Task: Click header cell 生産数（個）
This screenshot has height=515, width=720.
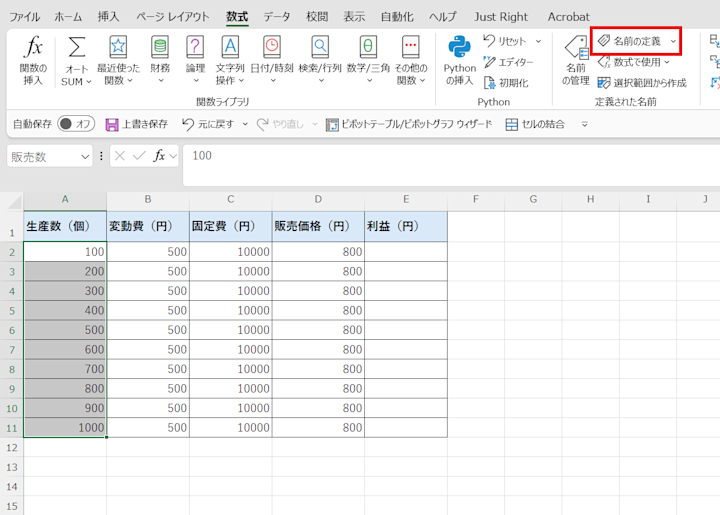Action: tap(65, 226)
